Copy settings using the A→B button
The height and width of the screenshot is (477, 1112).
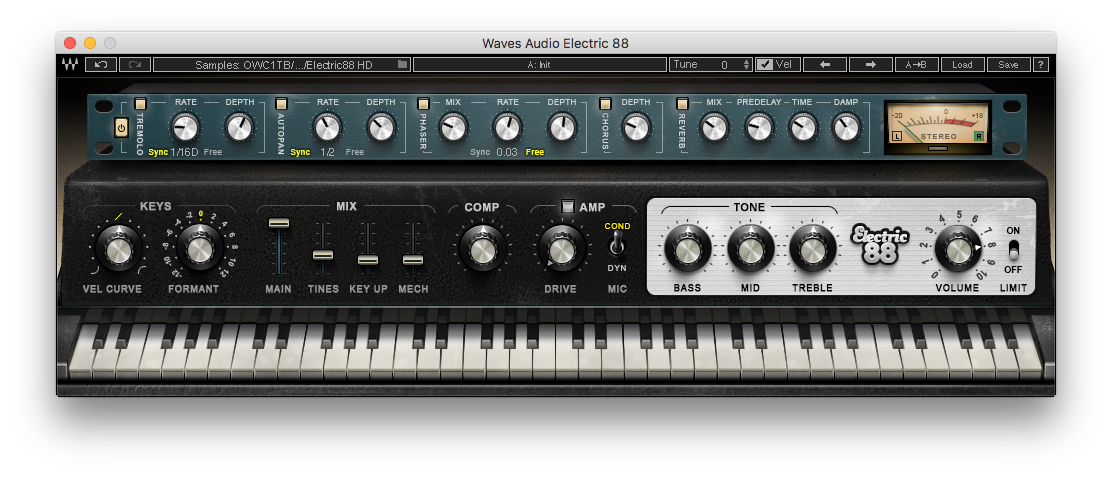click(916, 64)
